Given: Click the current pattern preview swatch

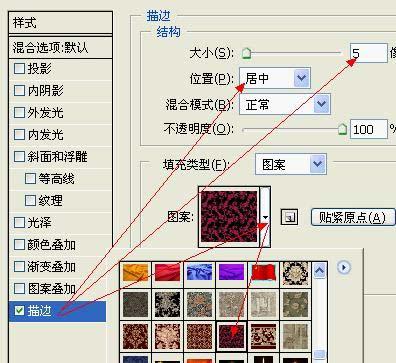Looking at the screenshot, I should (x=229, y=216).
